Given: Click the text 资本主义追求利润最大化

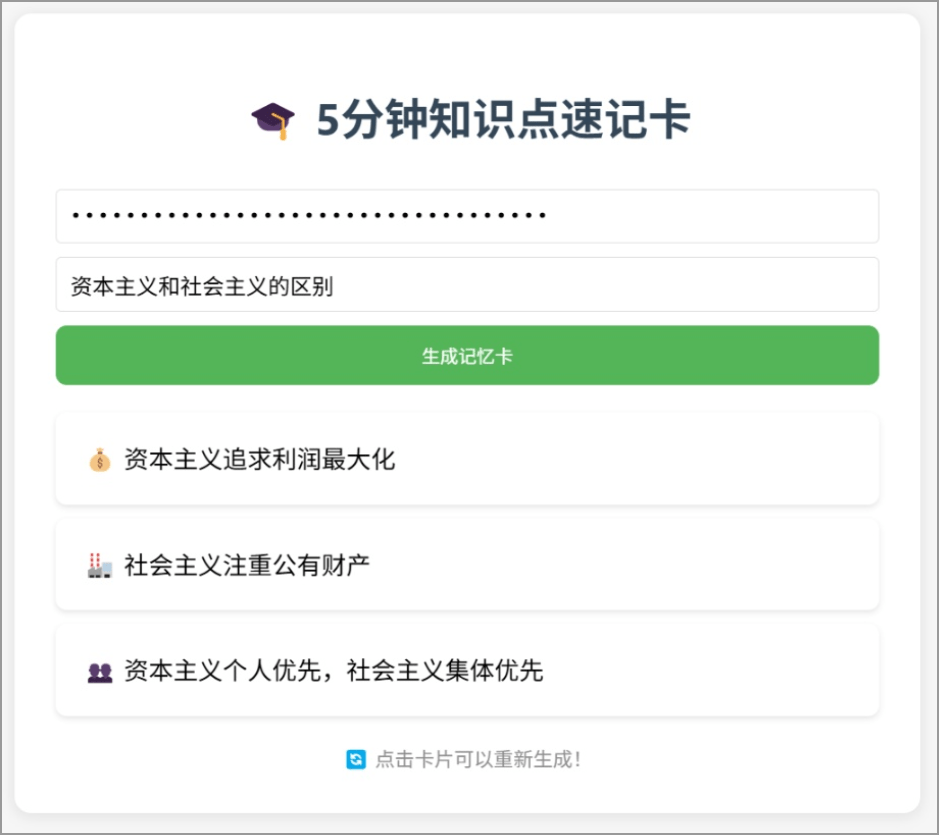Looking at the screenshot, I should (x=259, y=460).
